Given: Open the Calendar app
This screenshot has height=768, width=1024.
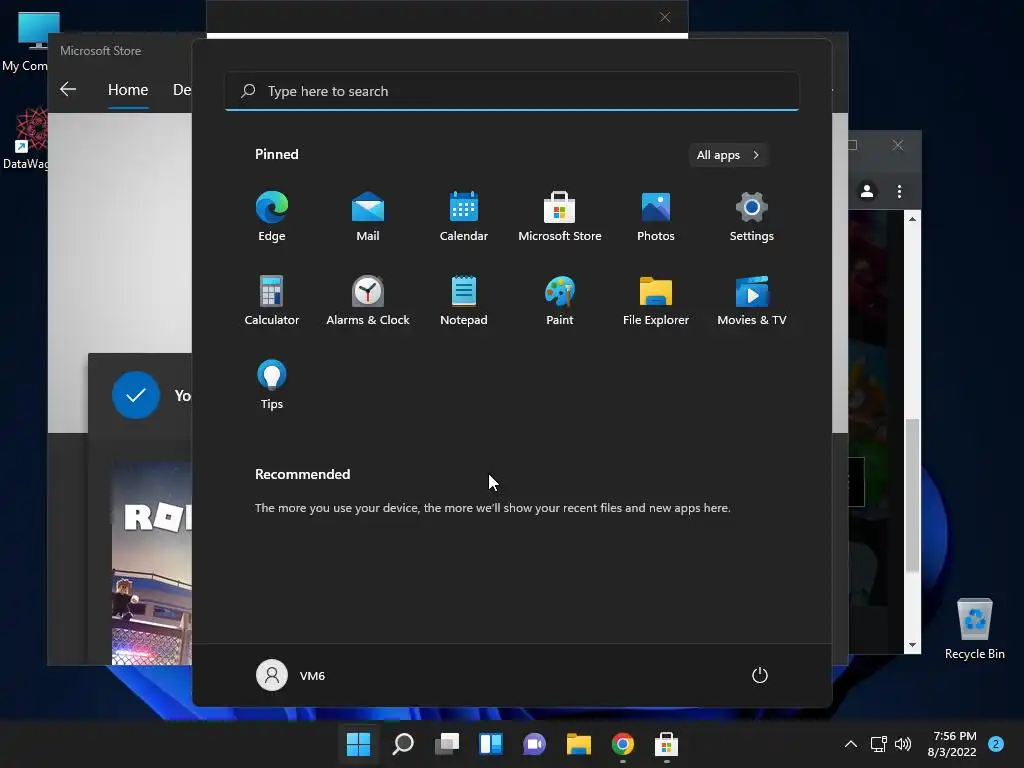Looking at the screenshot, I should (464, 216).
